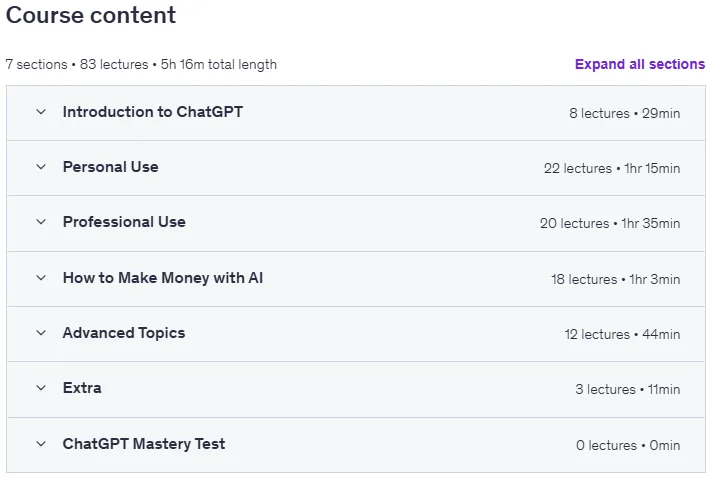
Task: Click the 8 lectures • 29min label
Action: [x=624, y=113]
